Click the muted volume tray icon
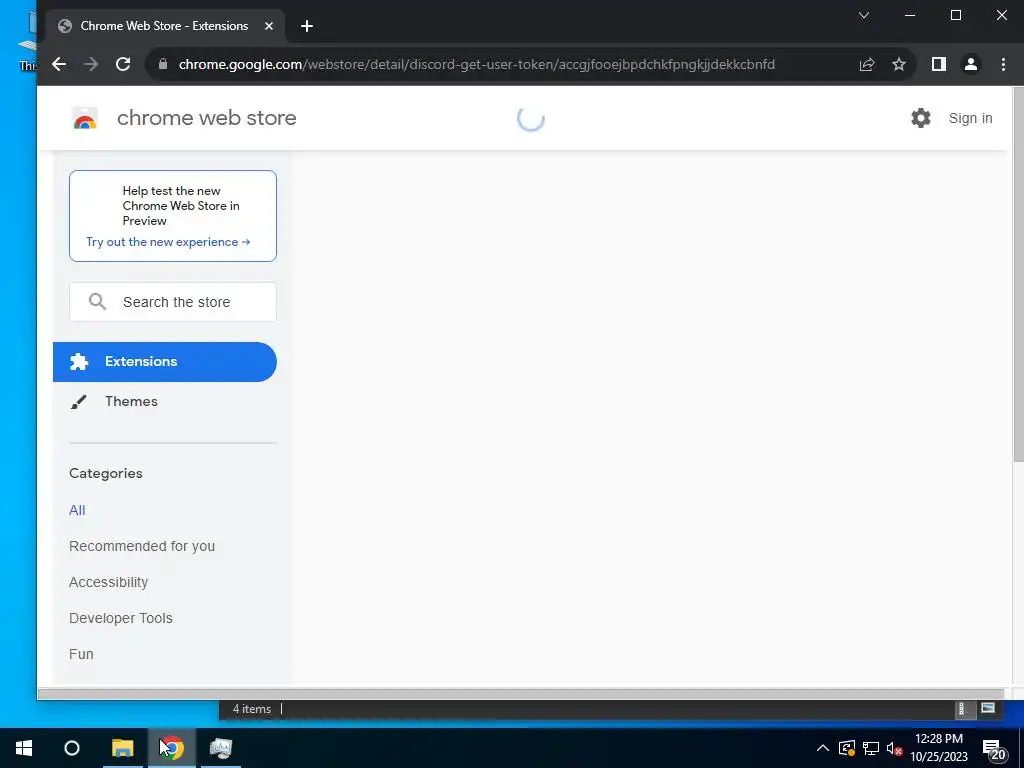 [894, 748]
